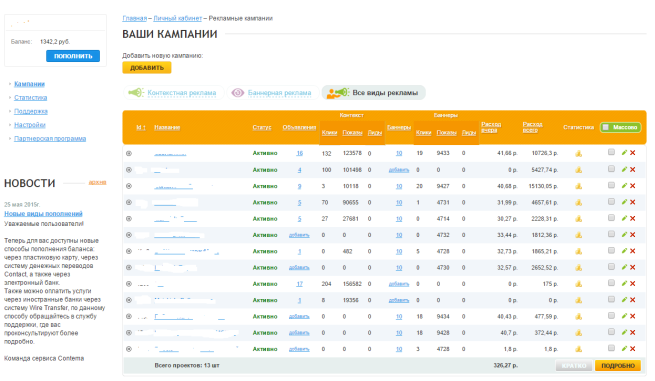Click the yellow Добавить campaign button

(147, 68)
